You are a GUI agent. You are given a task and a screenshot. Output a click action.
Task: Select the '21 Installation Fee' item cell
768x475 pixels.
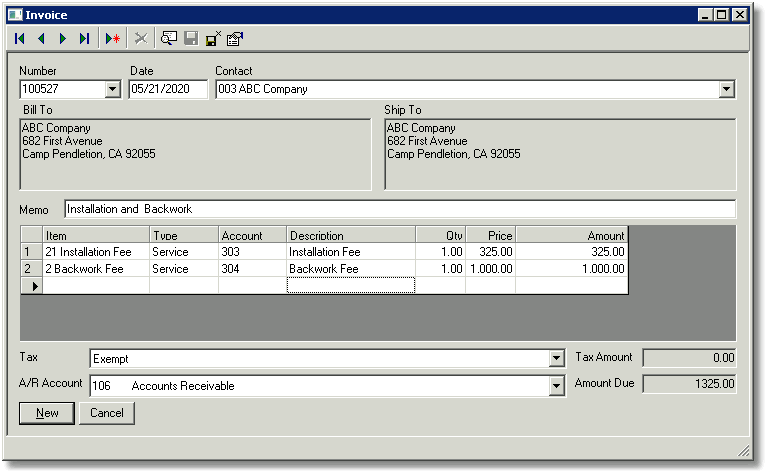[96, 252]
